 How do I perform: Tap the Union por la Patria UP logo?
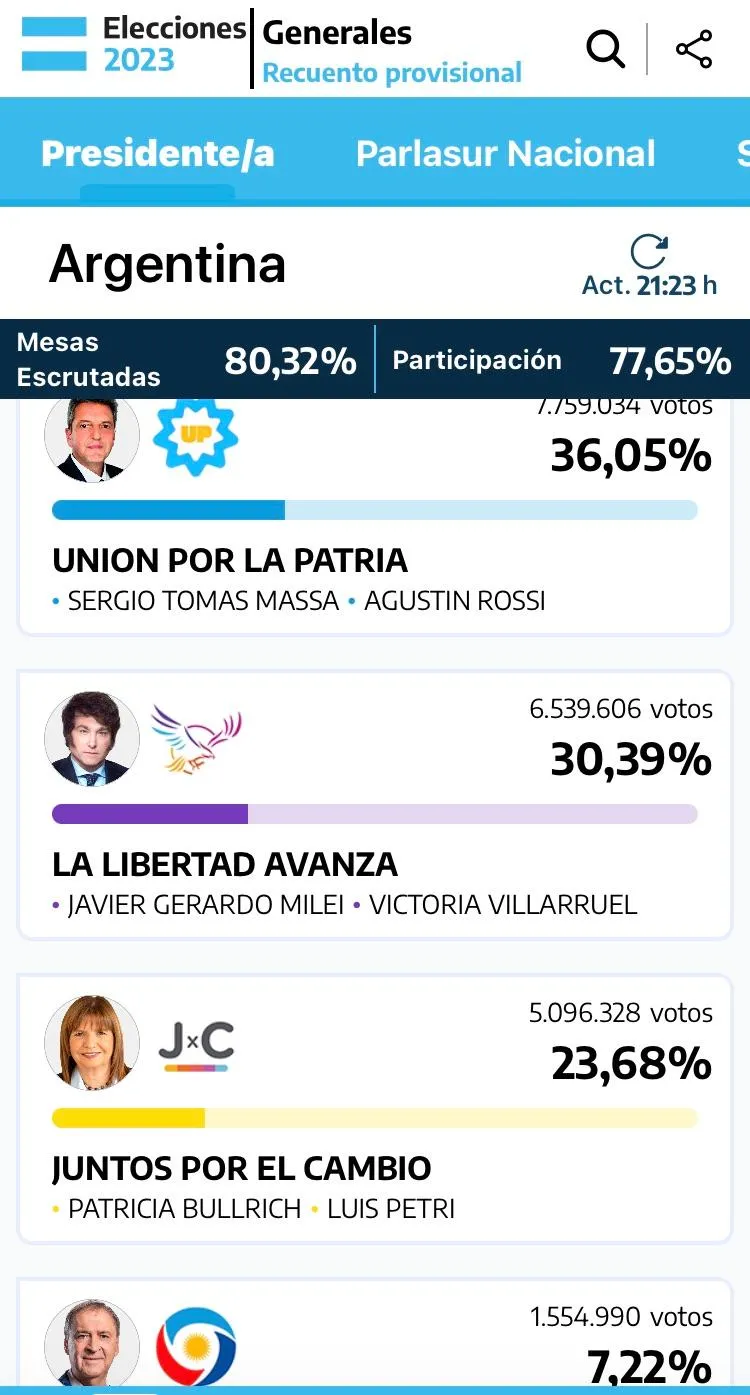(195, 436)
